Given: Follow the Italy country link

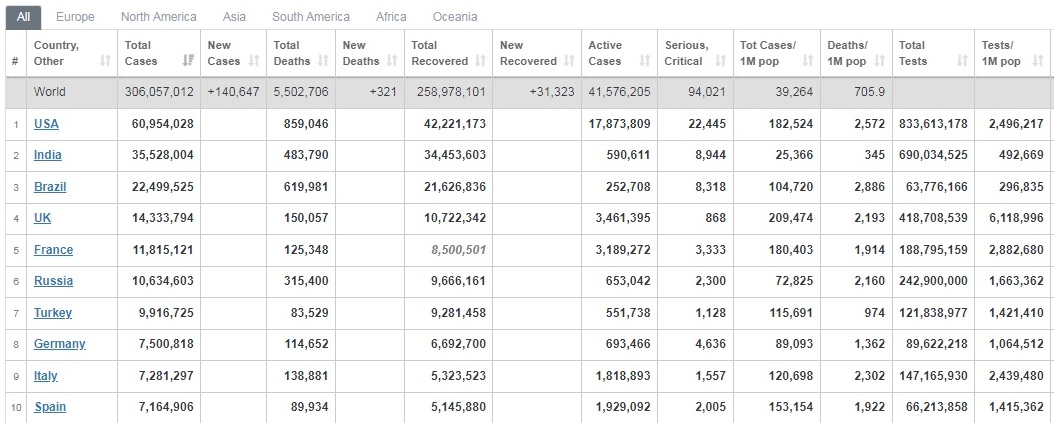Looking at the screenshot, I should tap(46, 375).
